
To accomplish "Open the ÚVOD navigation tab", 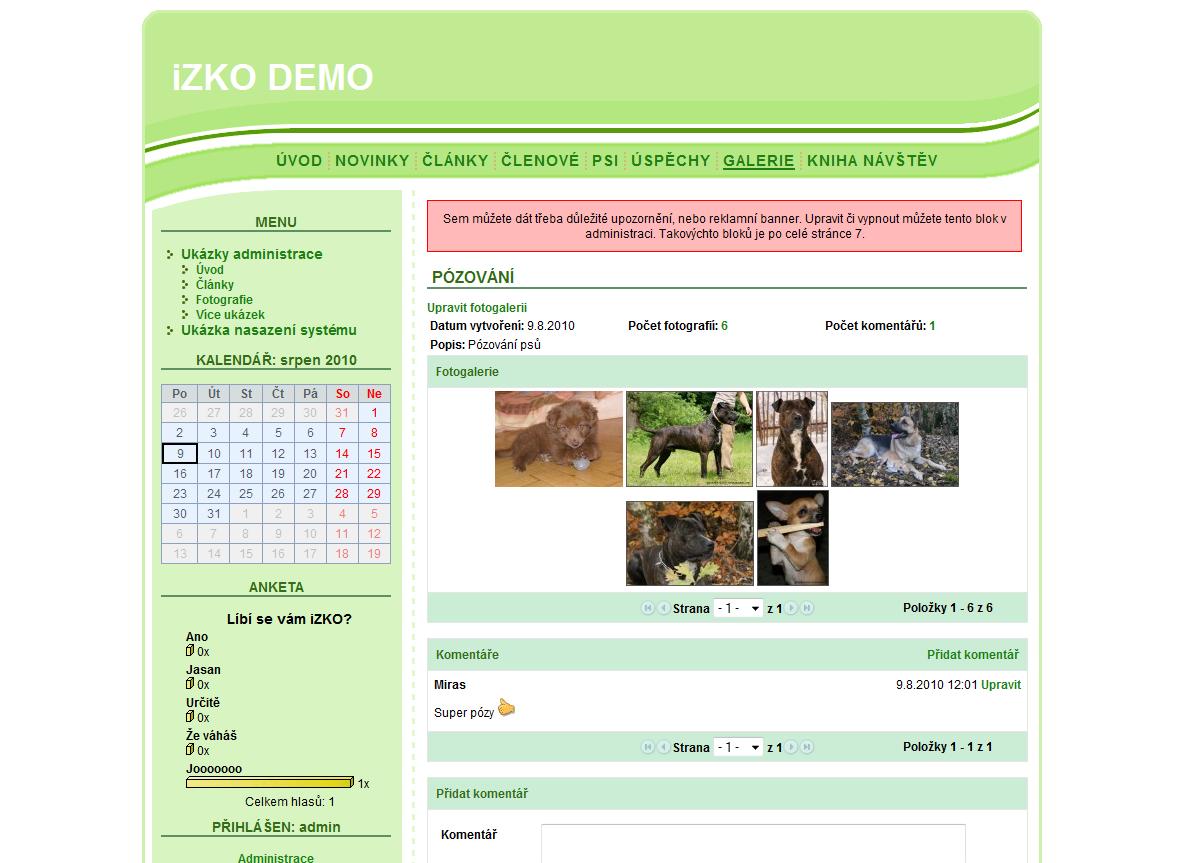I will click(x=299, y=160).
